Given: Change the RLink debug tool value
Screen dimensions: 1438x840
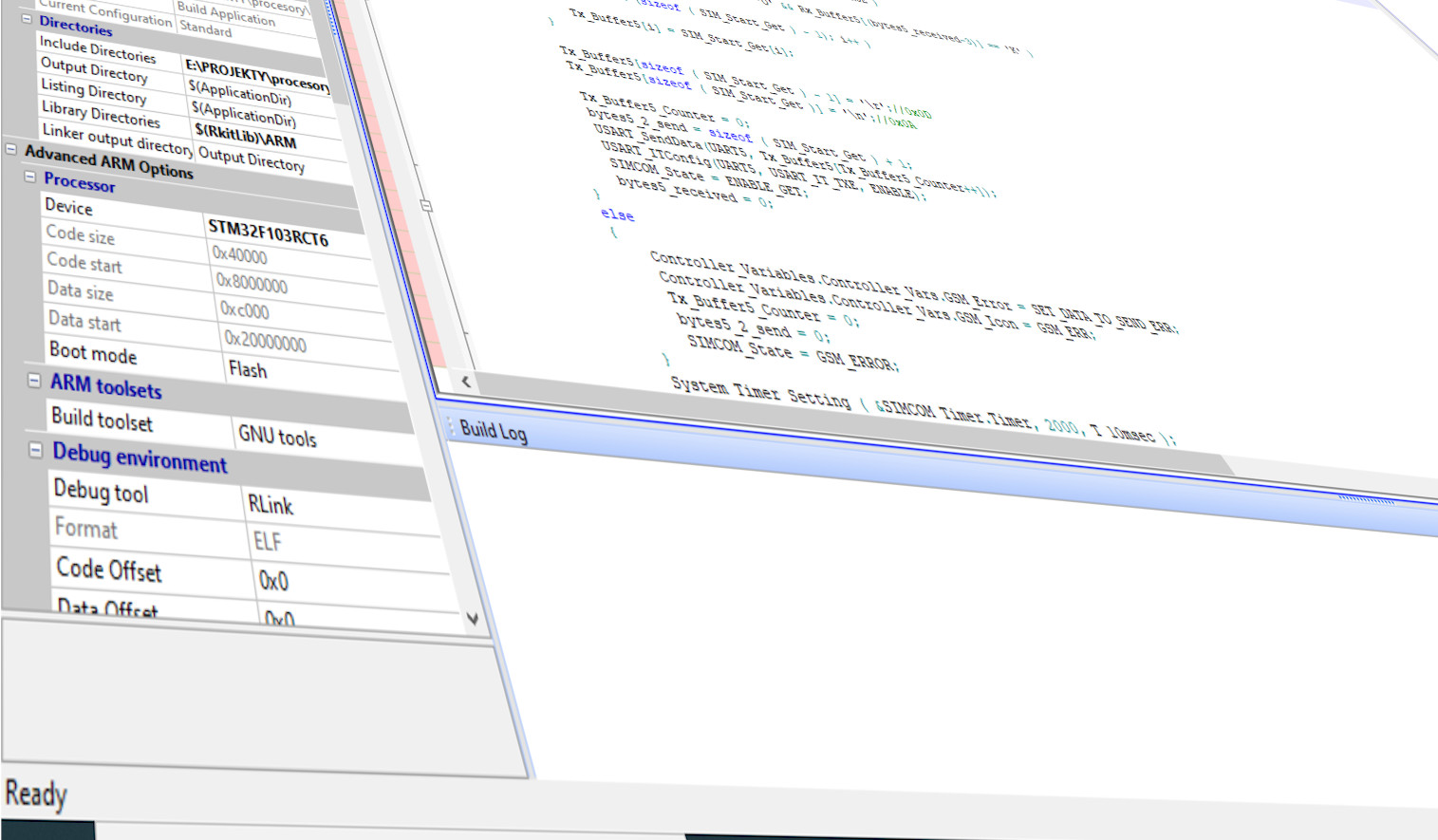Looking at the screenshot, I should pos(271,505).
